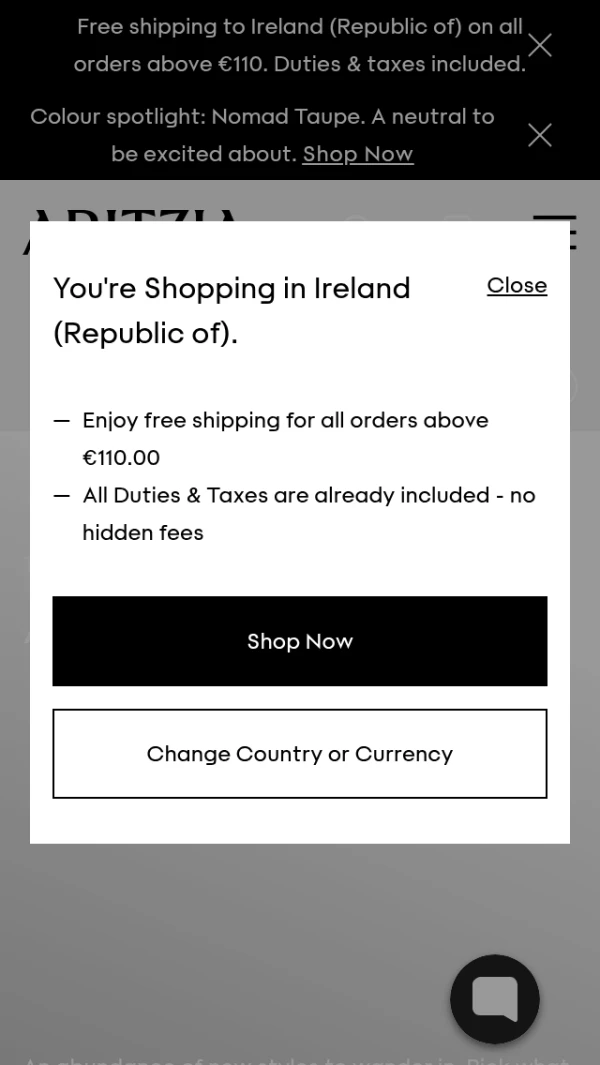Click the "(Republic of)." heading line
This screenshot has width=600, height=1065.
146,333
